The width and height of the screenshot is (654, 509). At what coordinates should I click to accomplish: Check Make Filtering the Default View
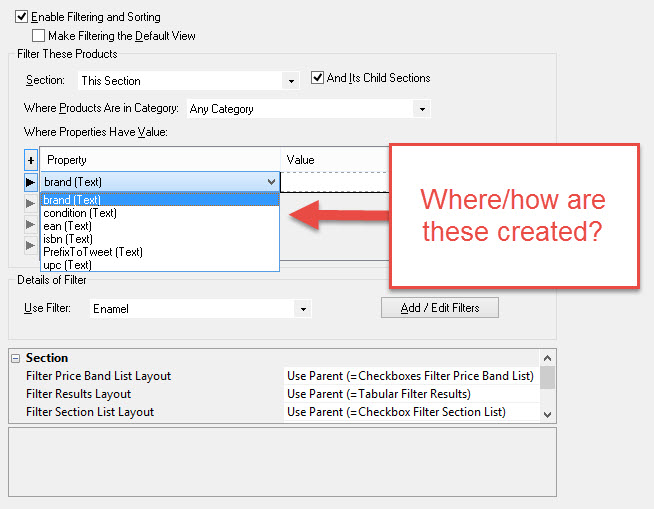pyautogui.click(x=39, y=36)
